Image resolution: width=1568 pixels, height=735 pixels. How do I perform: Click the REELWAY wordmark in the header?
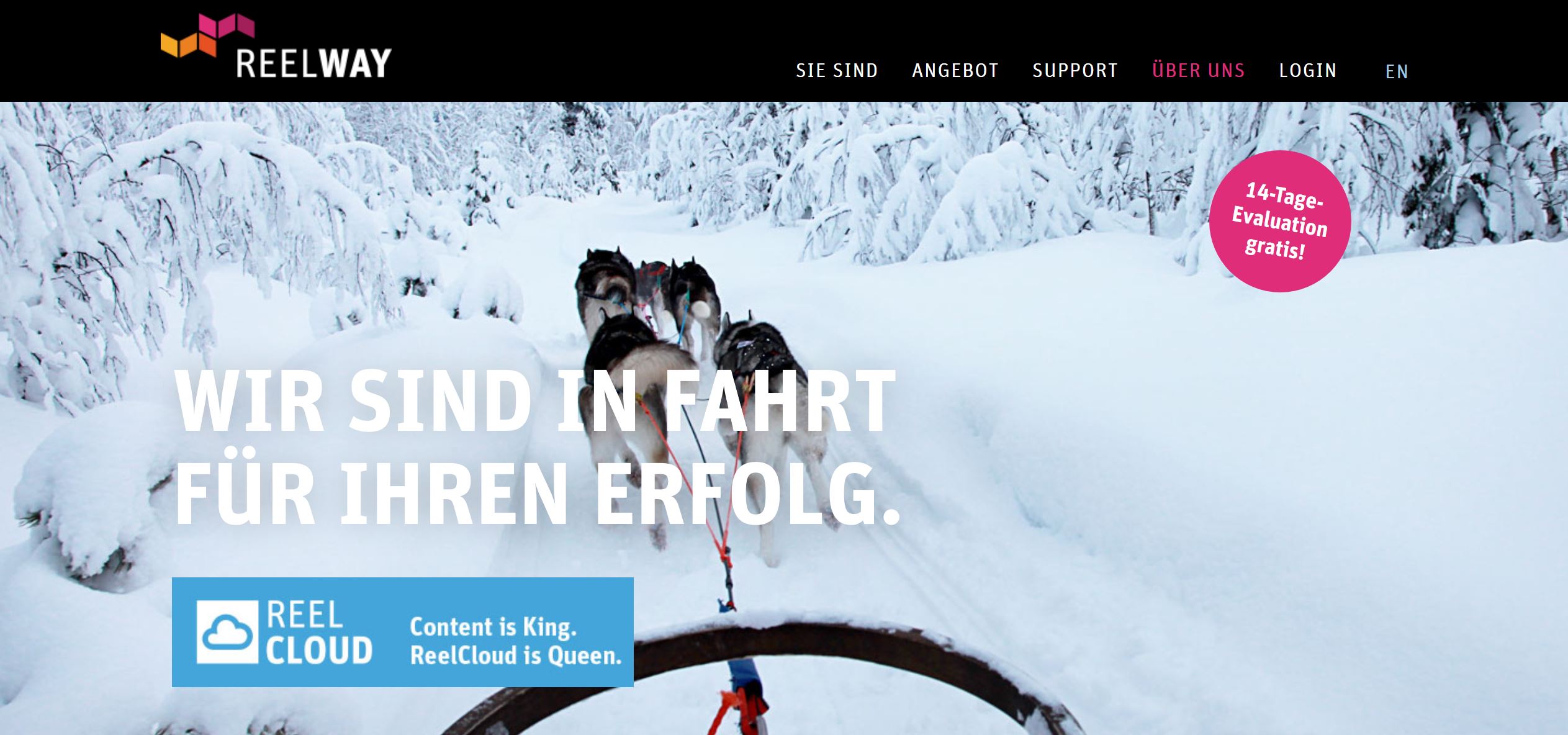coord(313,63)
